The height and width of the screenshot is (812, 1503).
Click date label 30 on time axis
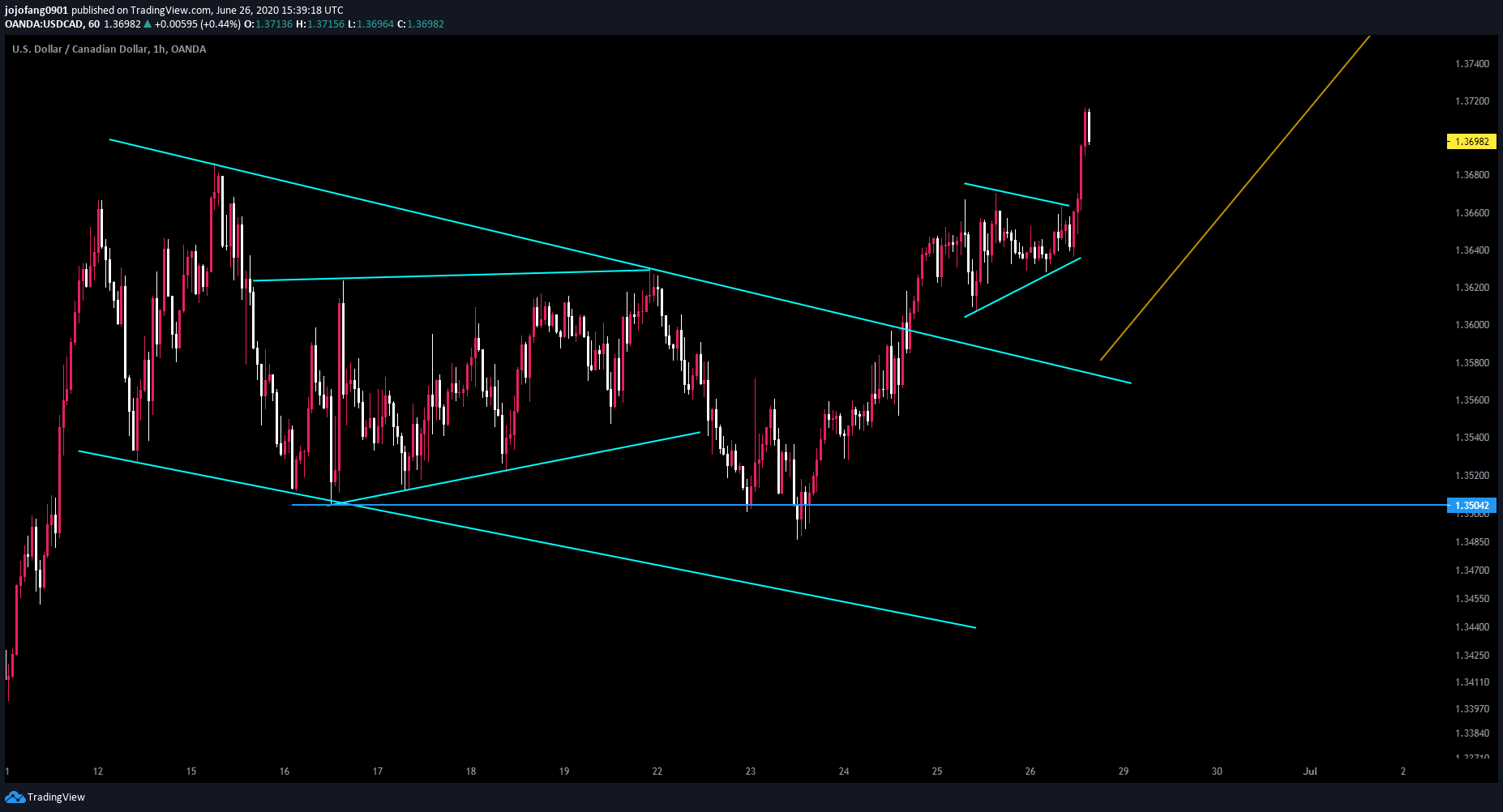pos(1217,771)
